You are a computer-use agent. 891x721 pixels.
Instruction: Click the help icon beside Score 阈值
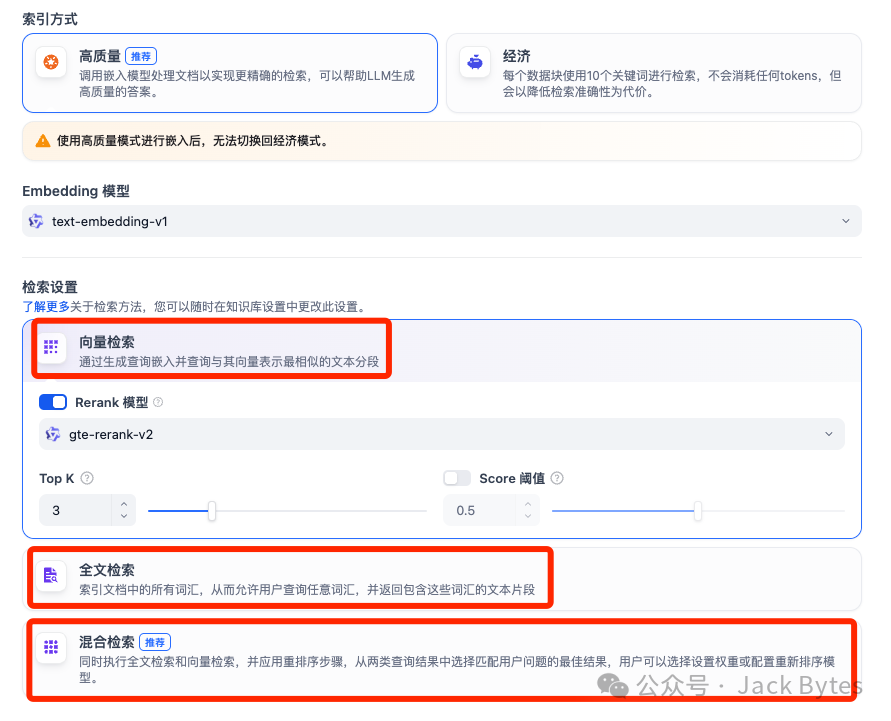(x=557, y=479)
